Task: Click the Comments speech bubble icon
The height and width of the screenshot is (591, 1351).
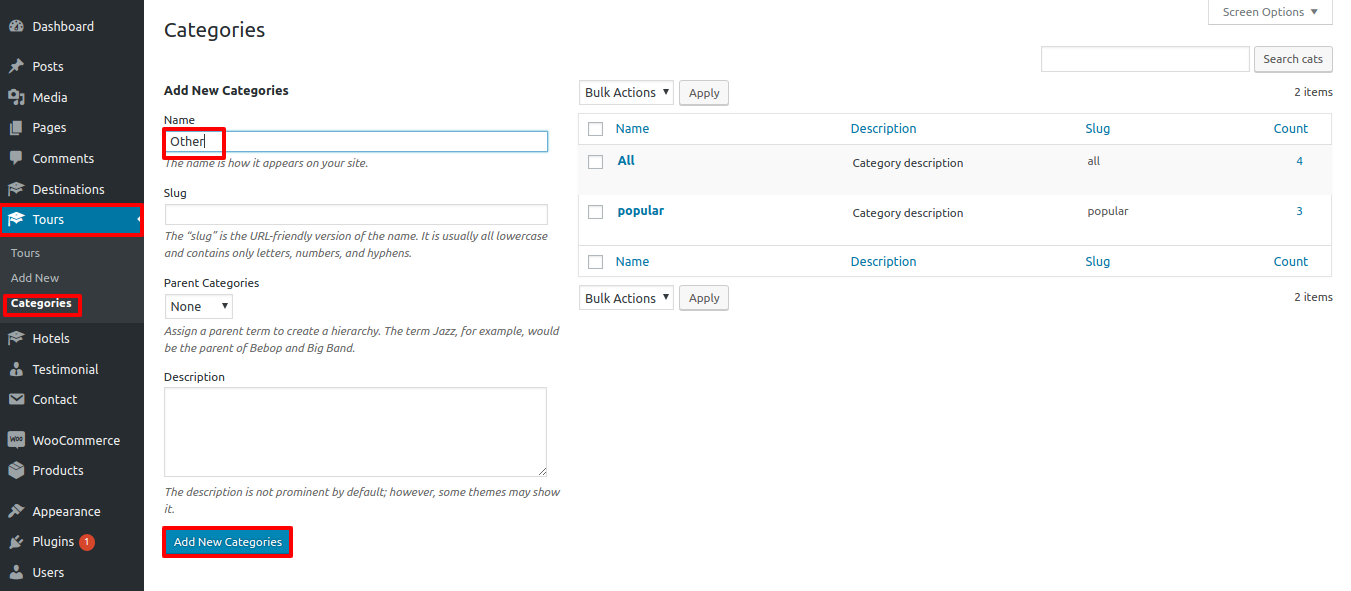Action: click(16, 158)
